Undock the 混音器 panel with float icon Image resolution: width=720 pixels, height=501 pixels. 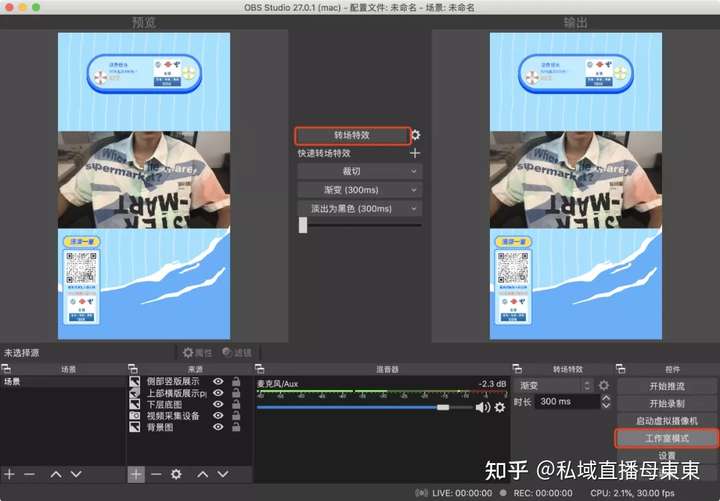pos(259,369)
